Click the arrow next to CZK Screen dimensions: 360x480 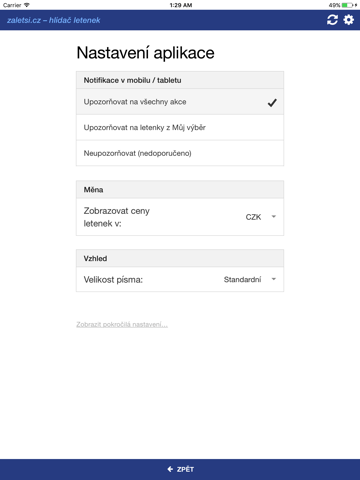pos(274,217)
